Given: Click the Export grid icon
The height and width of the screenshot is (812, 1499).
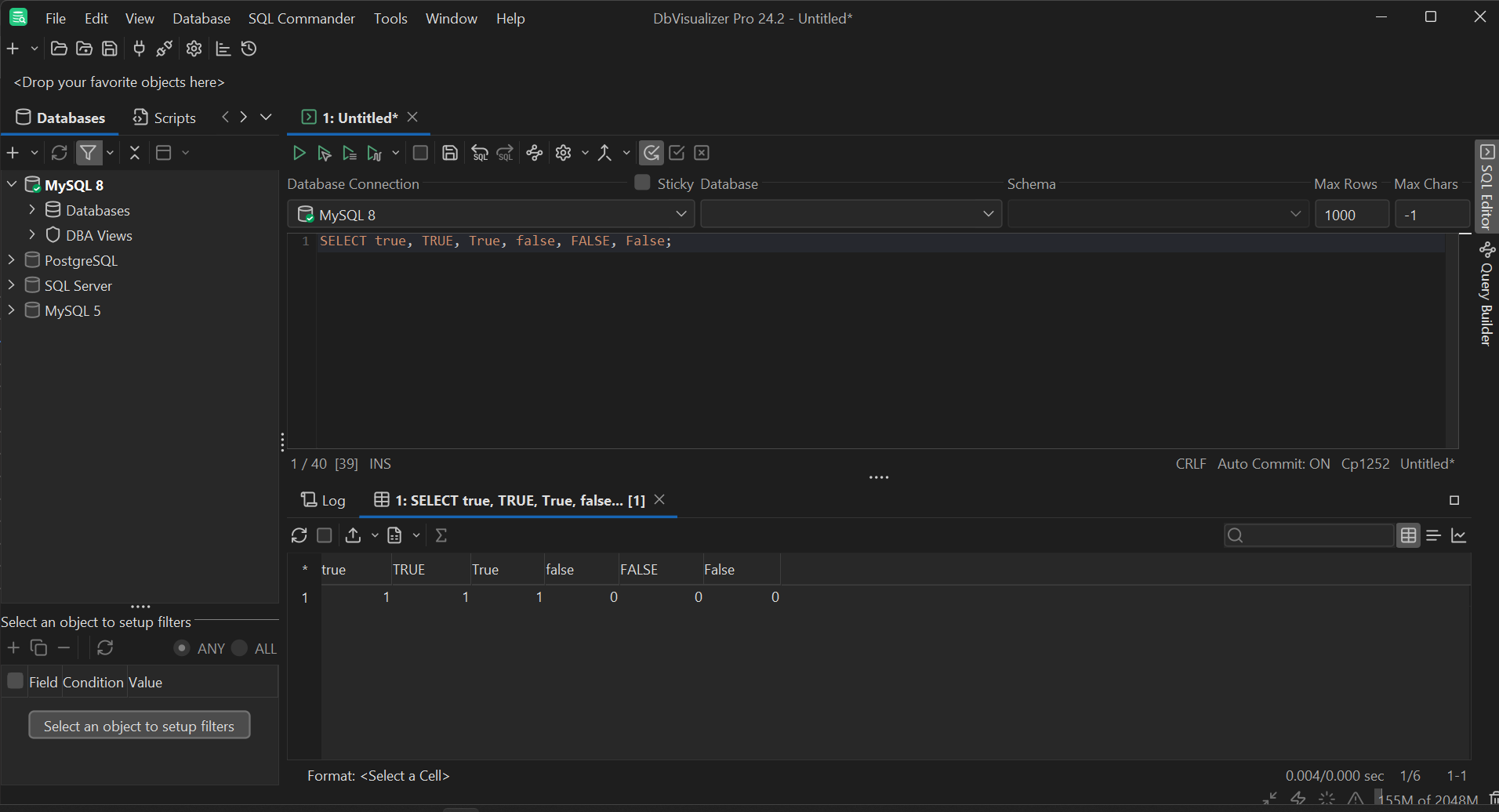Looking at the screenshot, I should [x=353, y=535].
